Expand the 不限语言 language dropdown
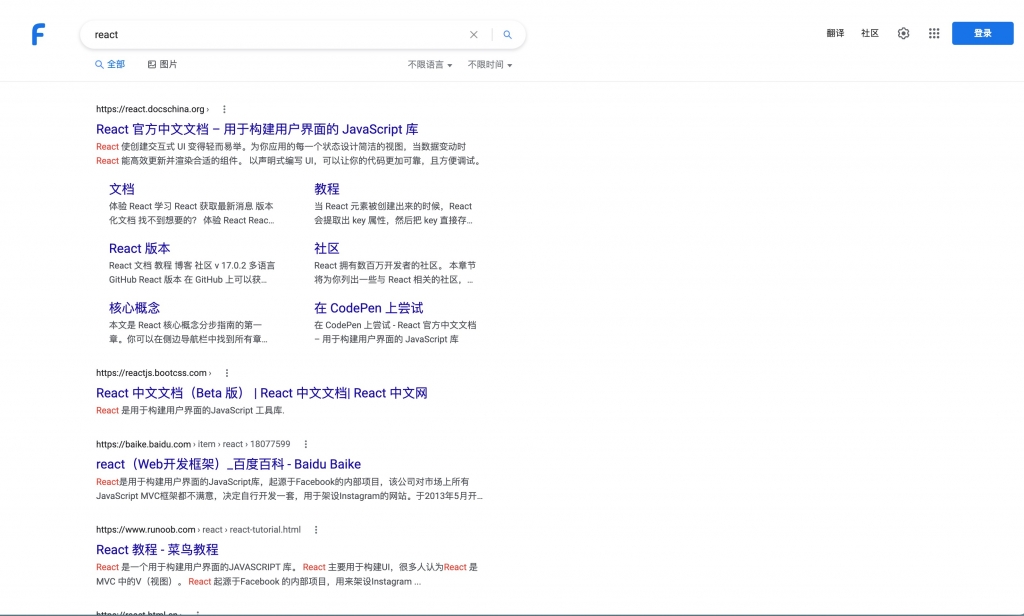Image resolution: width=1024 pixels, height=616 pixels. 430,65
